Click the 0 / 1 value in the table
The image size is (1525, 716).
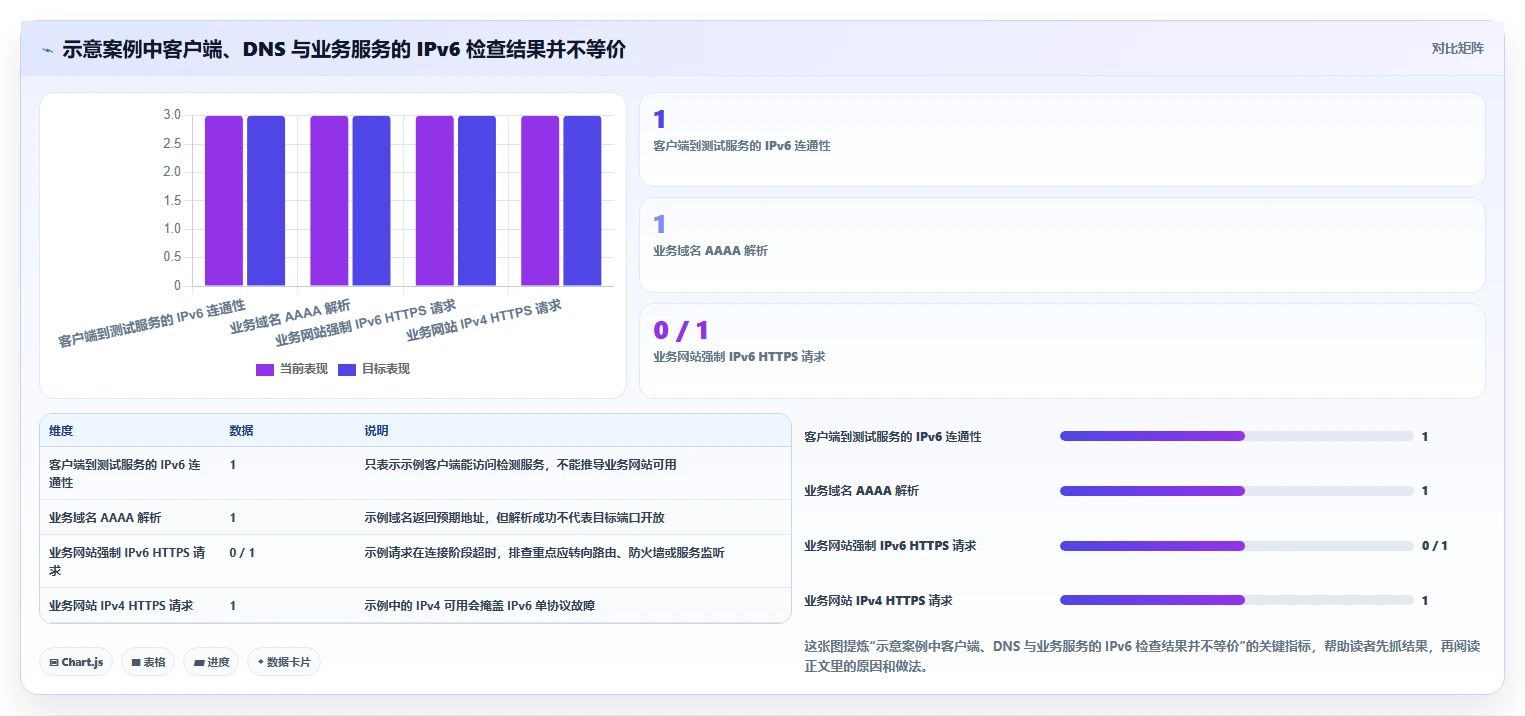(242, 553)
